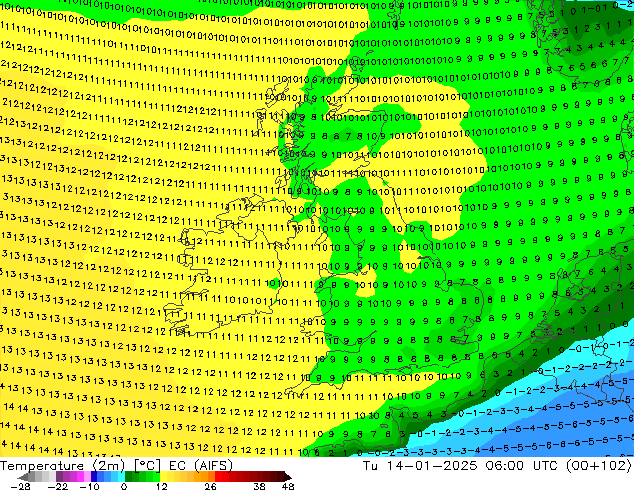Click the (00+102) forecast hour label

point(599,466)
